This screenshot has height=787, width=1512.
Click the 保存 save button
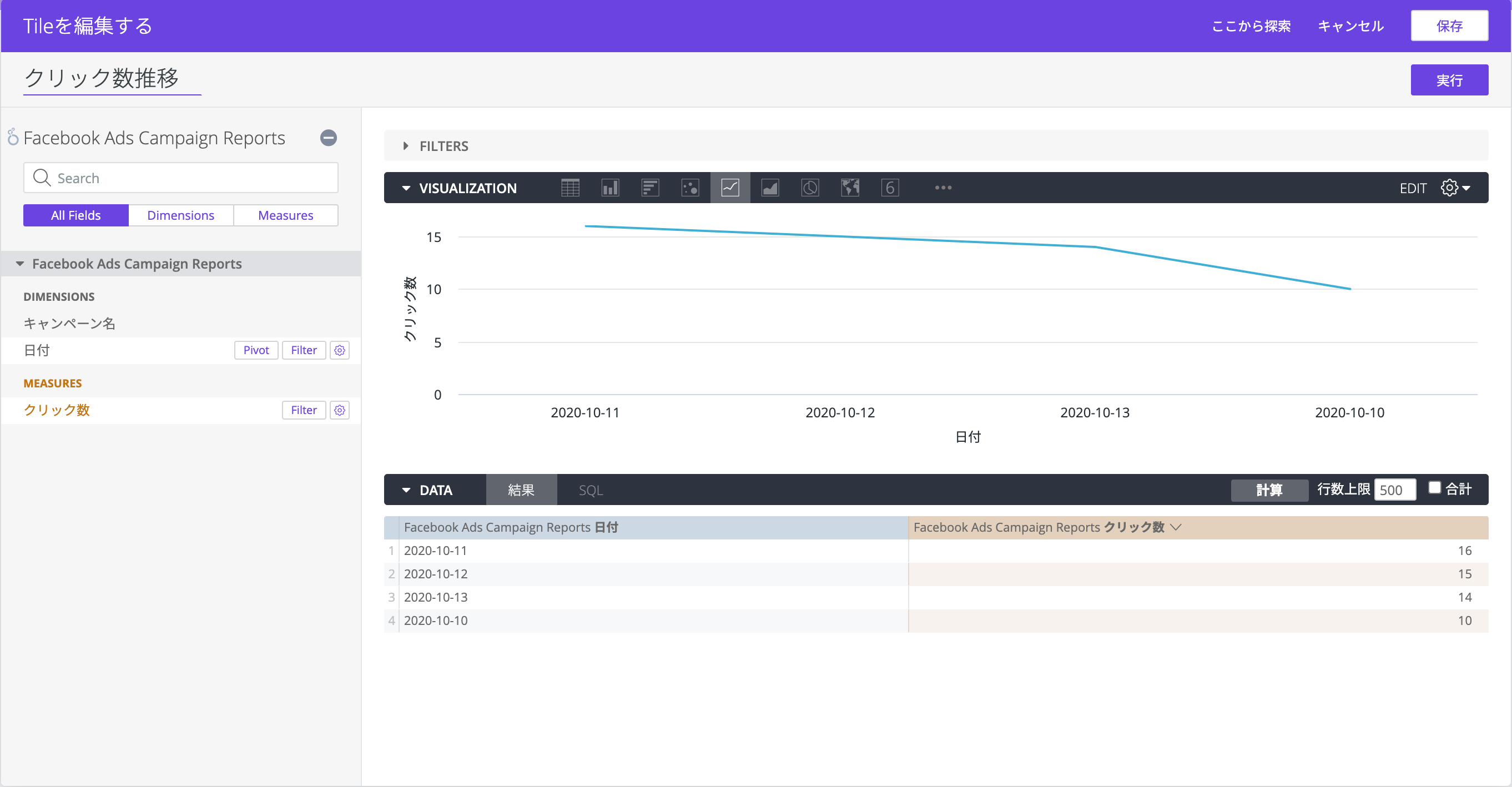(1449, 26)
